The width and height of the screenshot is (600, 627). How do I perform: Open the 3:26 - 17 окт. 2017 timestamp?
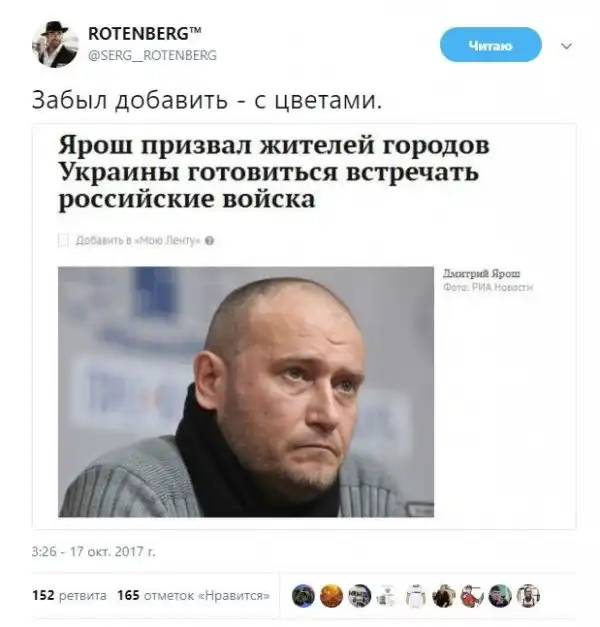93,552
